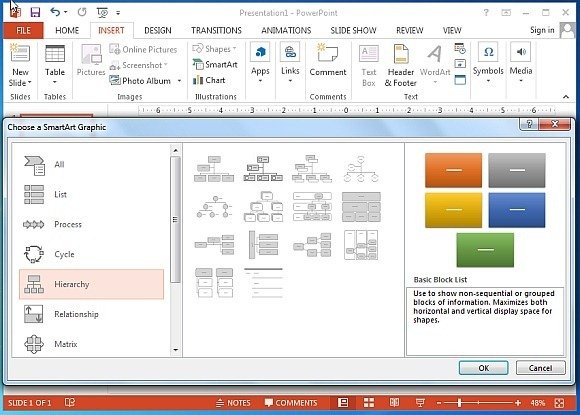Open the FILE tab
Viewport: 580px width, 415px height.
pos(23,30)
